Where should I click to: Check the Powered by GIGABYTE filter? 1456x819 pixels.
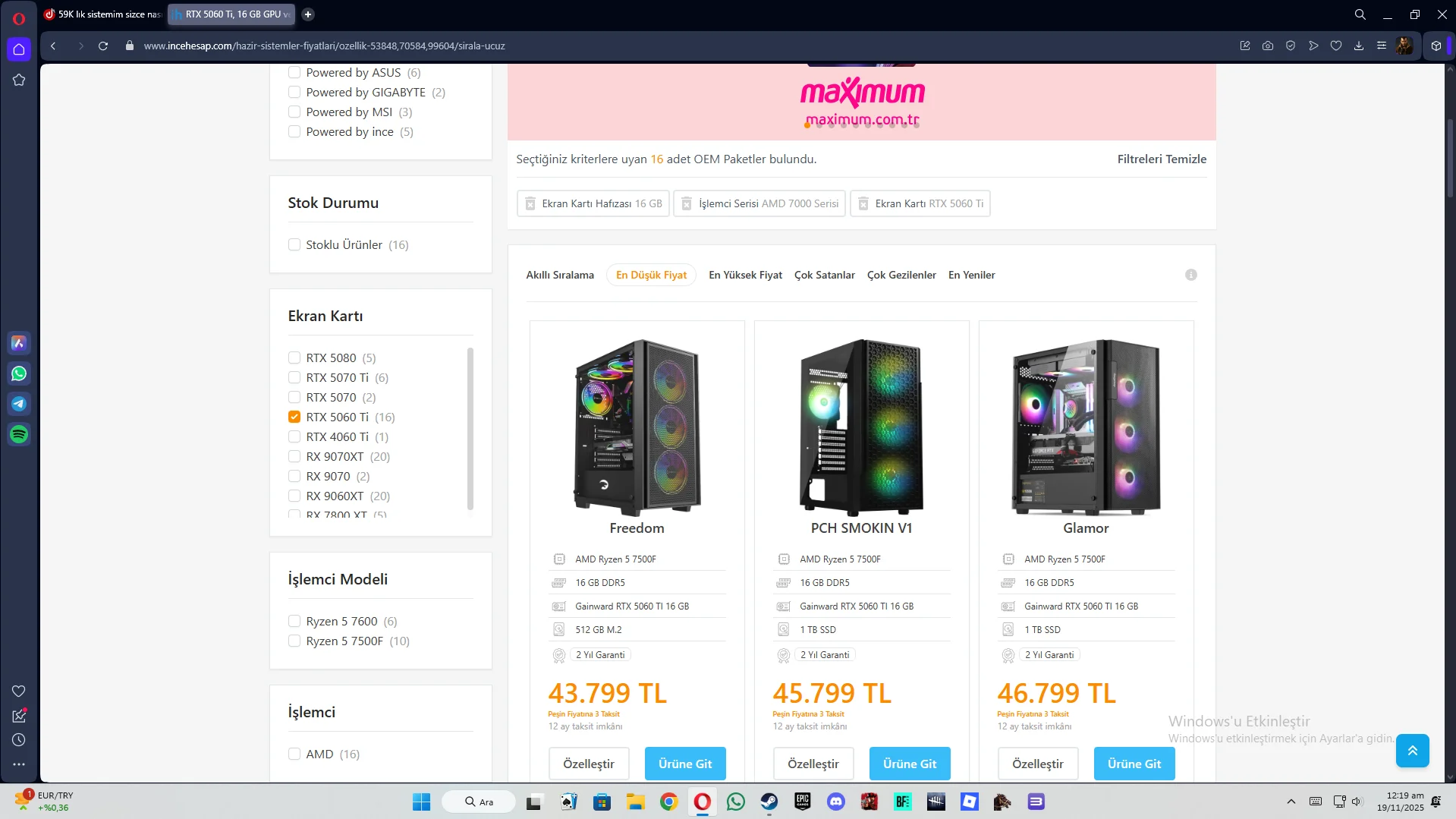(x=294, y=93)
